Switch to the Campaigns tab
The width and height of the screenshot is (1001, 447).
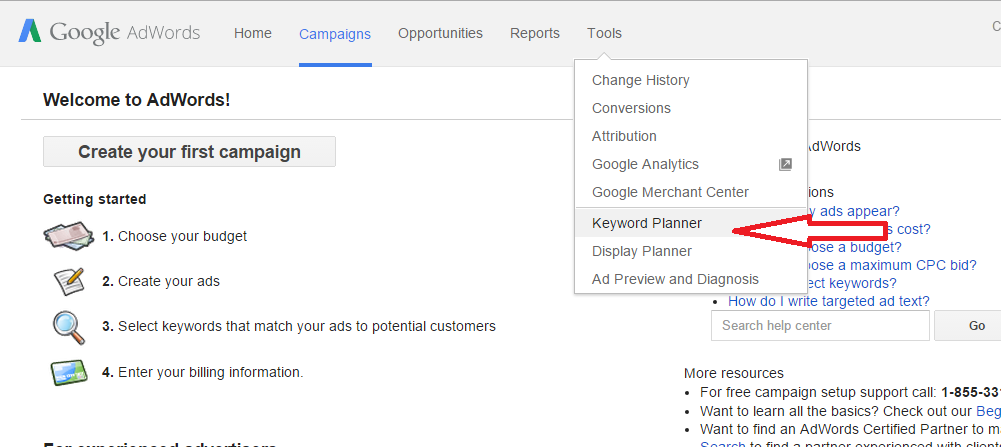pos(335,34)
